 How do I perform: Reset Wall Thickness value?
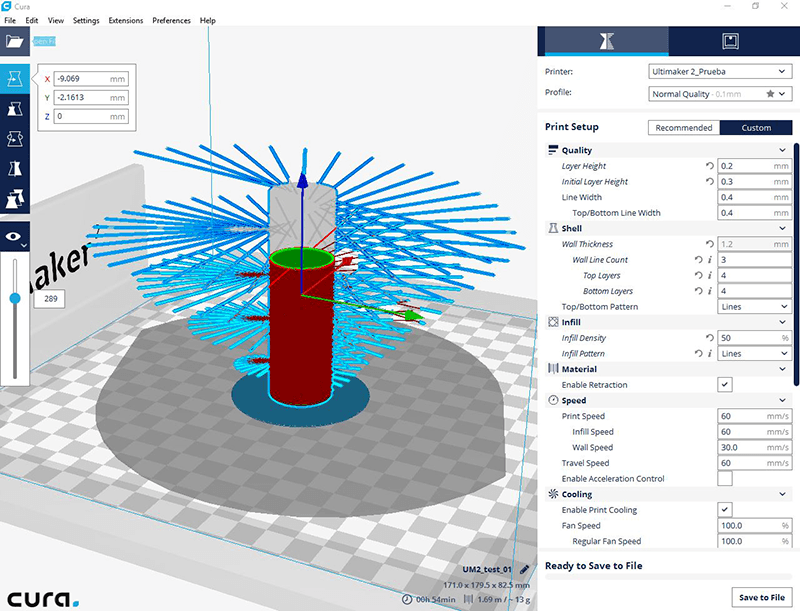coord(710,244)
